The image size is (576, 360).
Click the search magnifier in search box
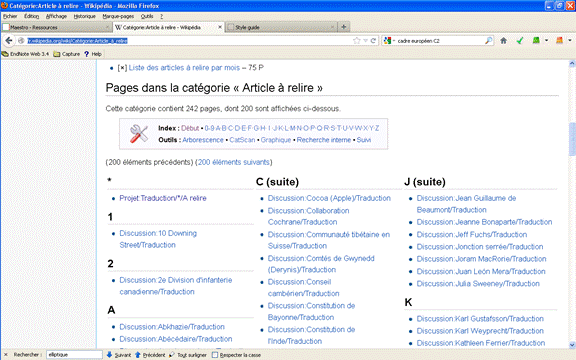click(488, 41)
